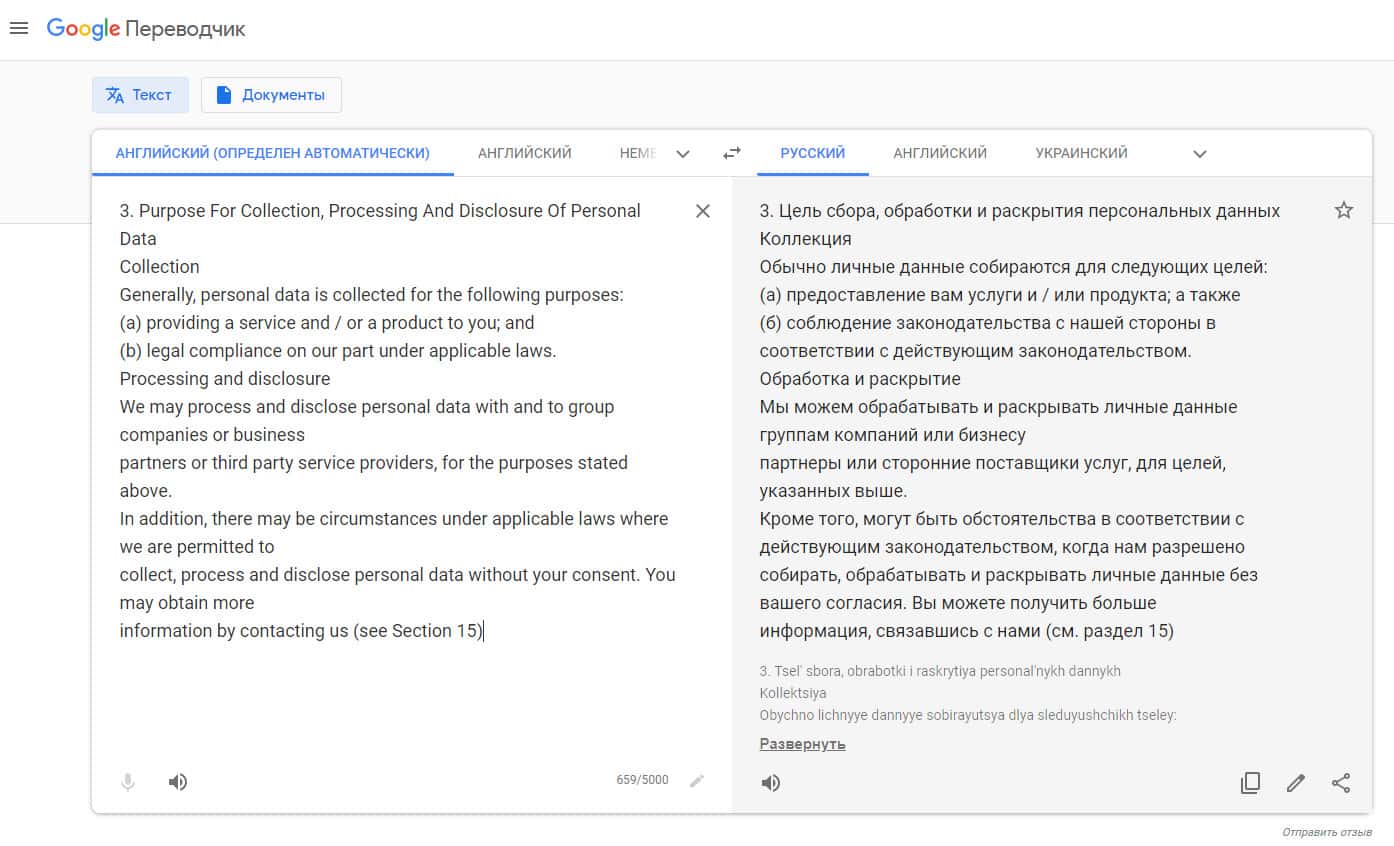Activate microphone voice input
This screenshot has height=846, width=1394.
128,782
